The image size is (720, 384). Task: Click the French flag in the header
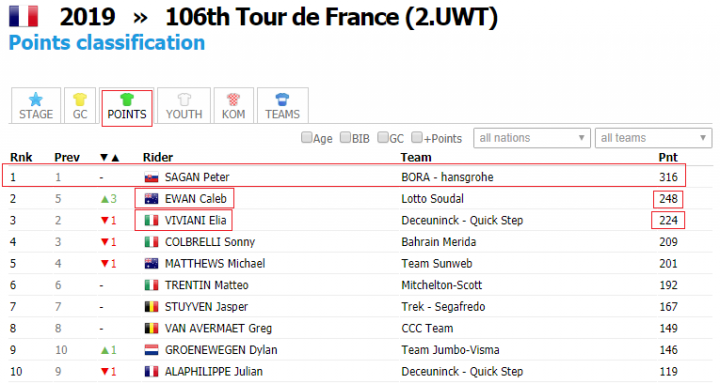click(23, 17)
